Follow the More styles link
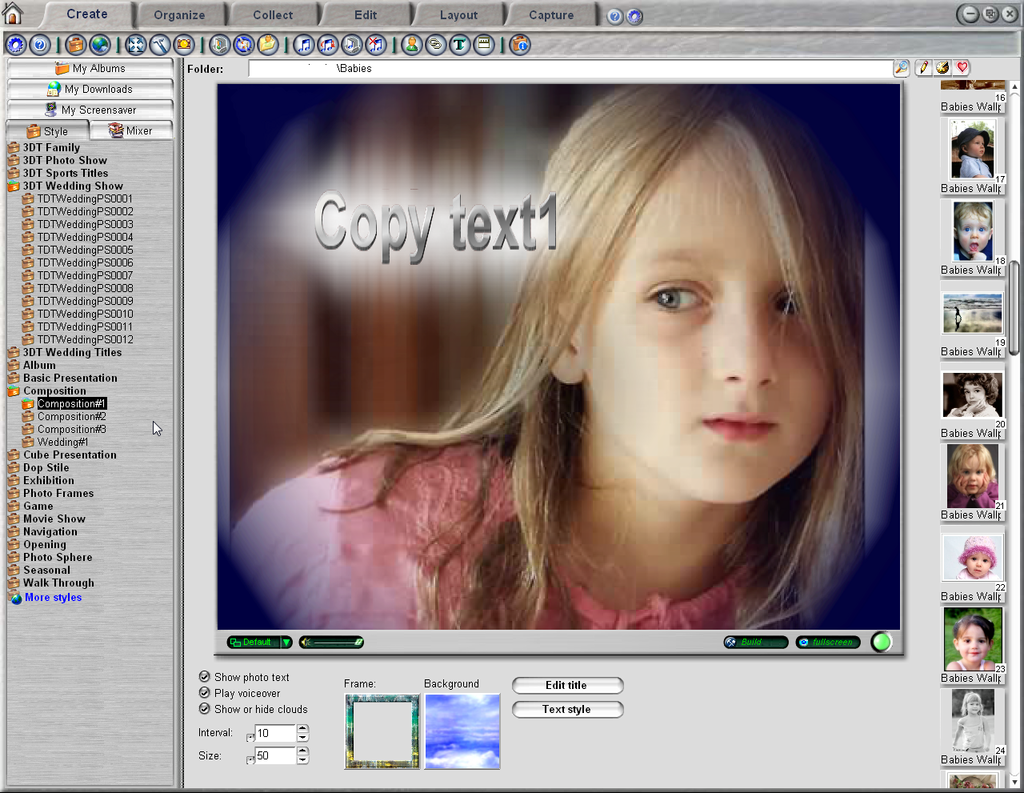Viewport: 1024px width, 793px height. point(53,598)
